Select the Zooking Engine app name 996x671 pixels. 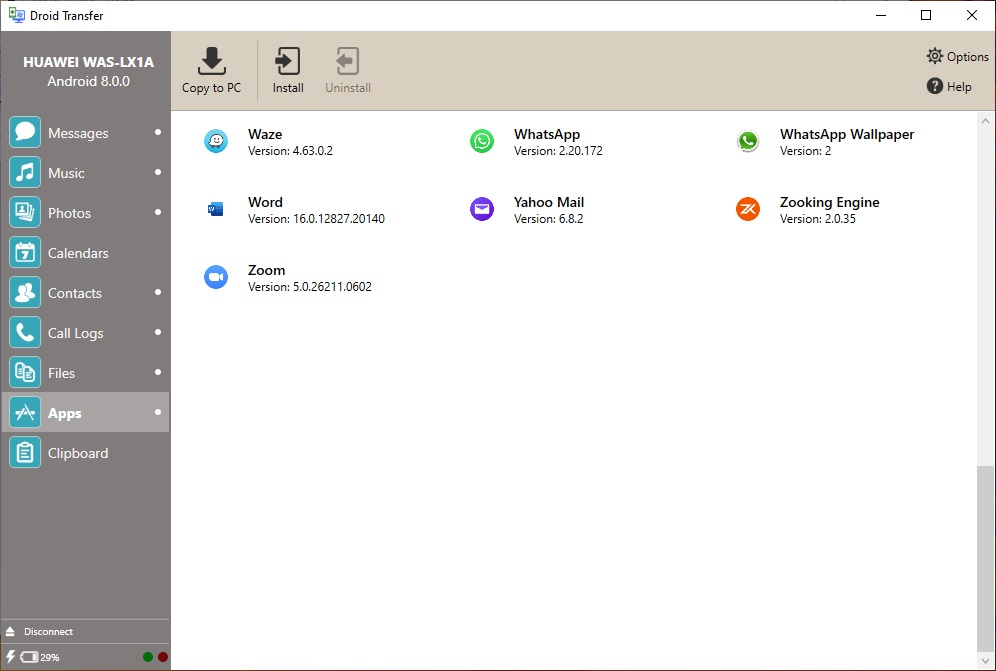830,202
